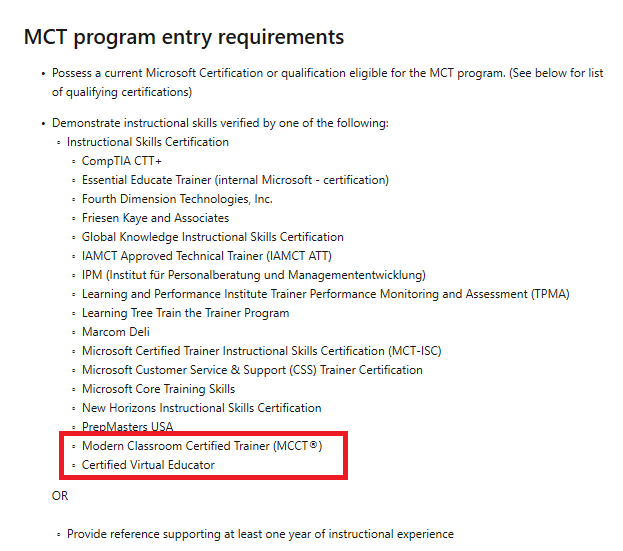Select the PrepMasters USA entry
The width and height of the screenshot is (623, 551).
127,427
